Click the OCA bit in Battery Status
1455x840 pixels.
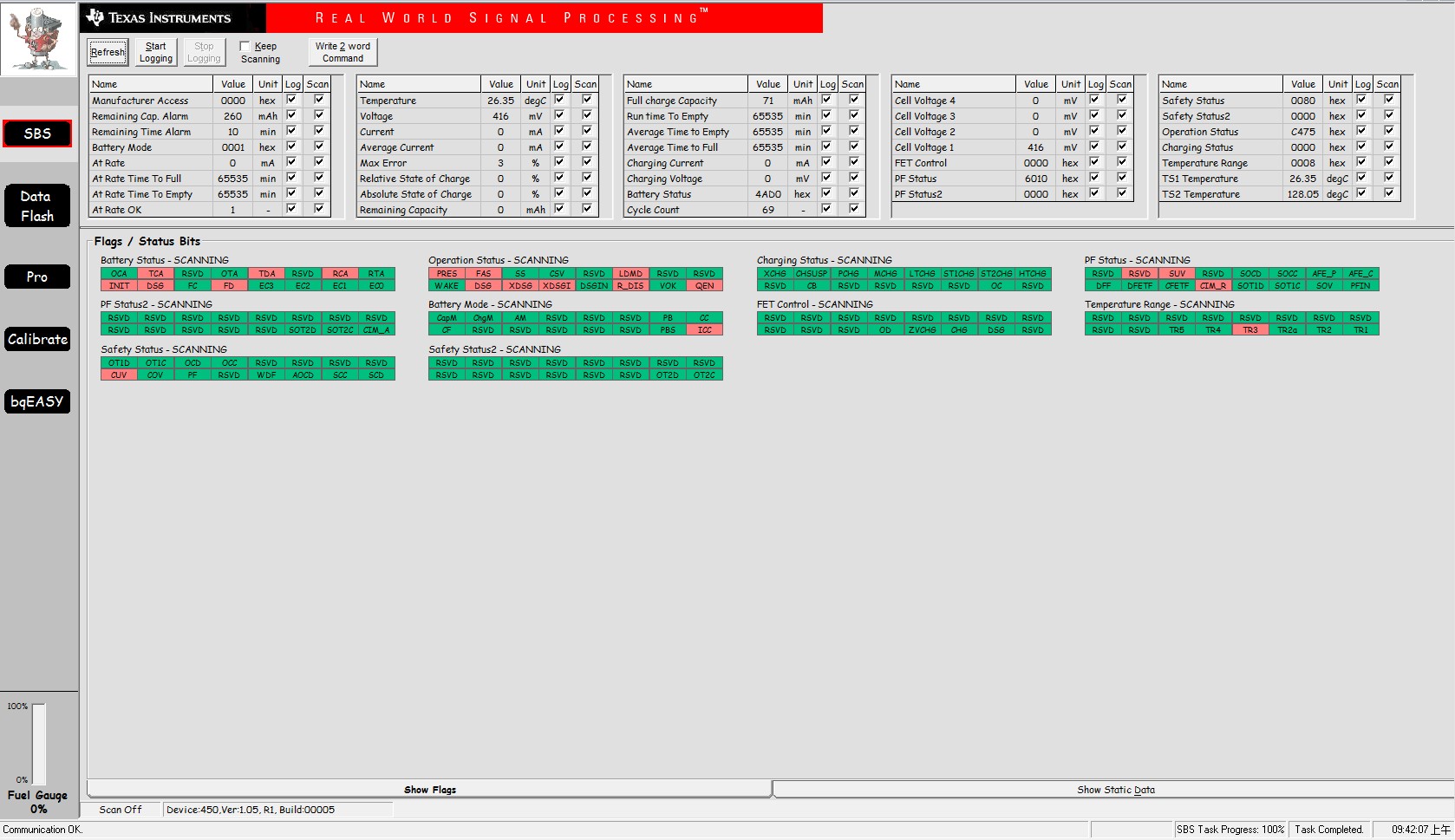tap(119, 274)
